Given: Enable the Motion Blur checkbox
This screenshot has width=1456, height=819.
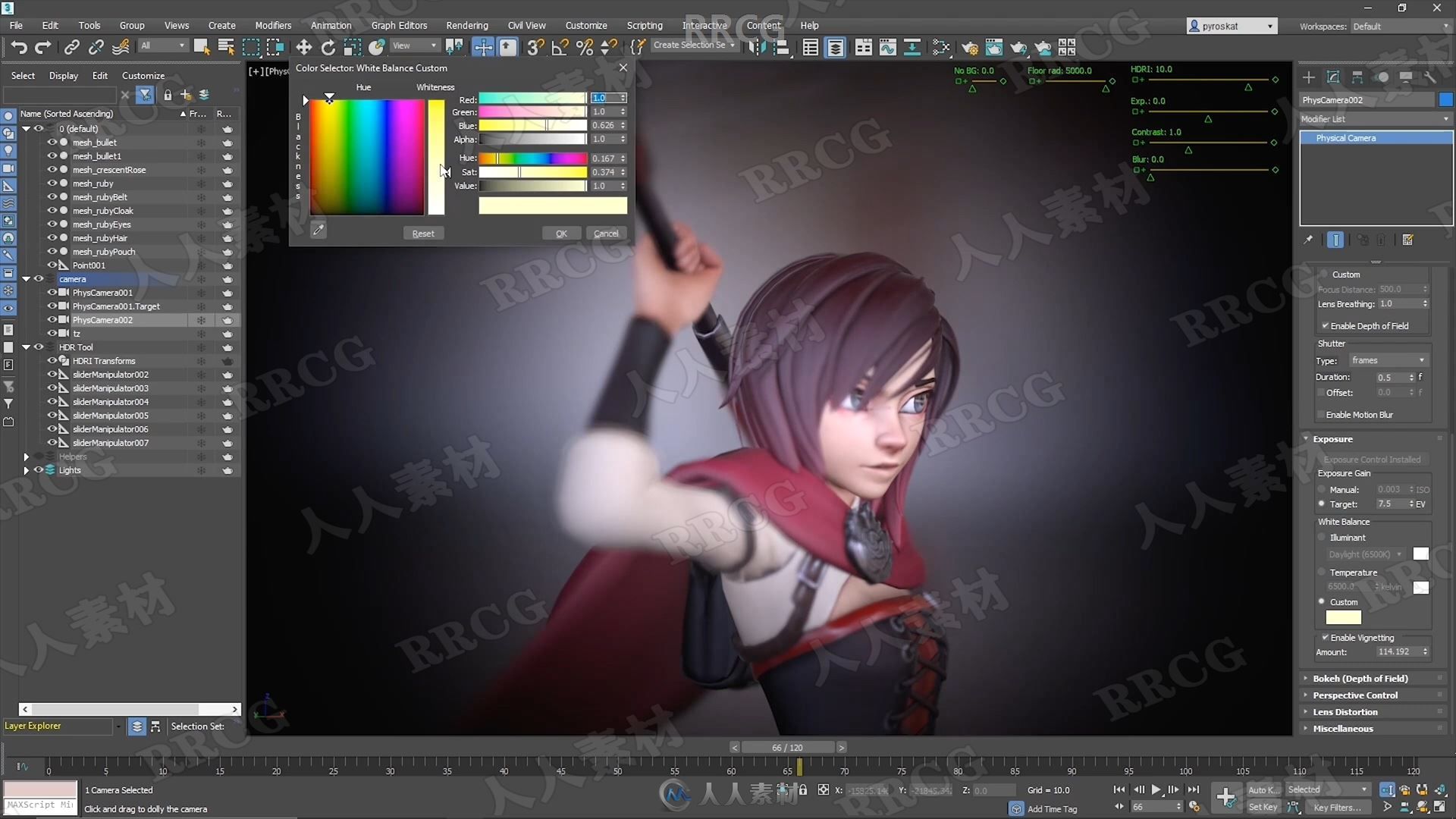Looking at the screenshot, I should (x=1321, y=415).
